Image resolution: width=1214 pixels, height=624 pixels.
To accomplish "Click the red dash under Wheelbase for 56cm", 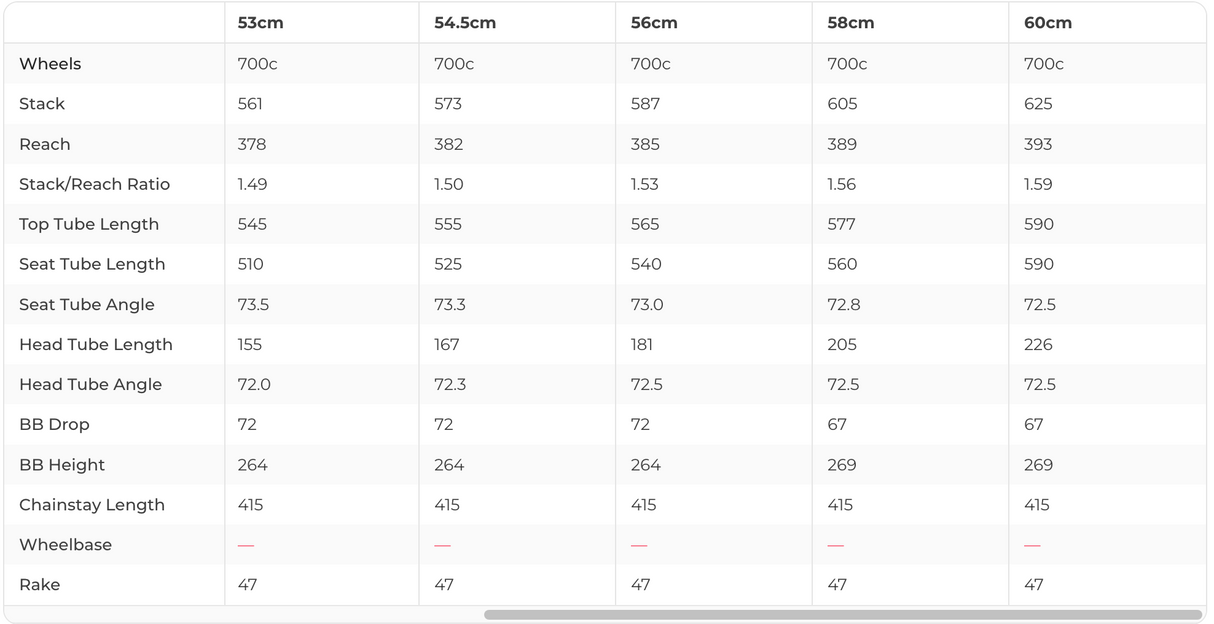I will pos(639,545).
